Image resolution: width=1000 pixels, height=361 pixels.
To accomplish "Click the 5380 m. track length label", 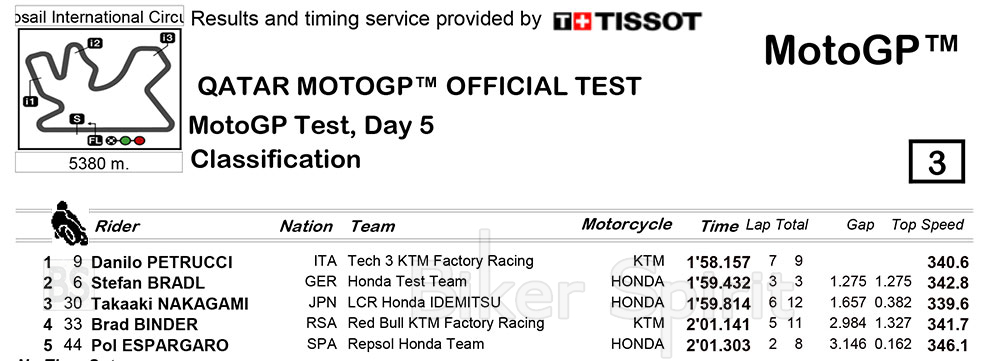I will point(99,163).
